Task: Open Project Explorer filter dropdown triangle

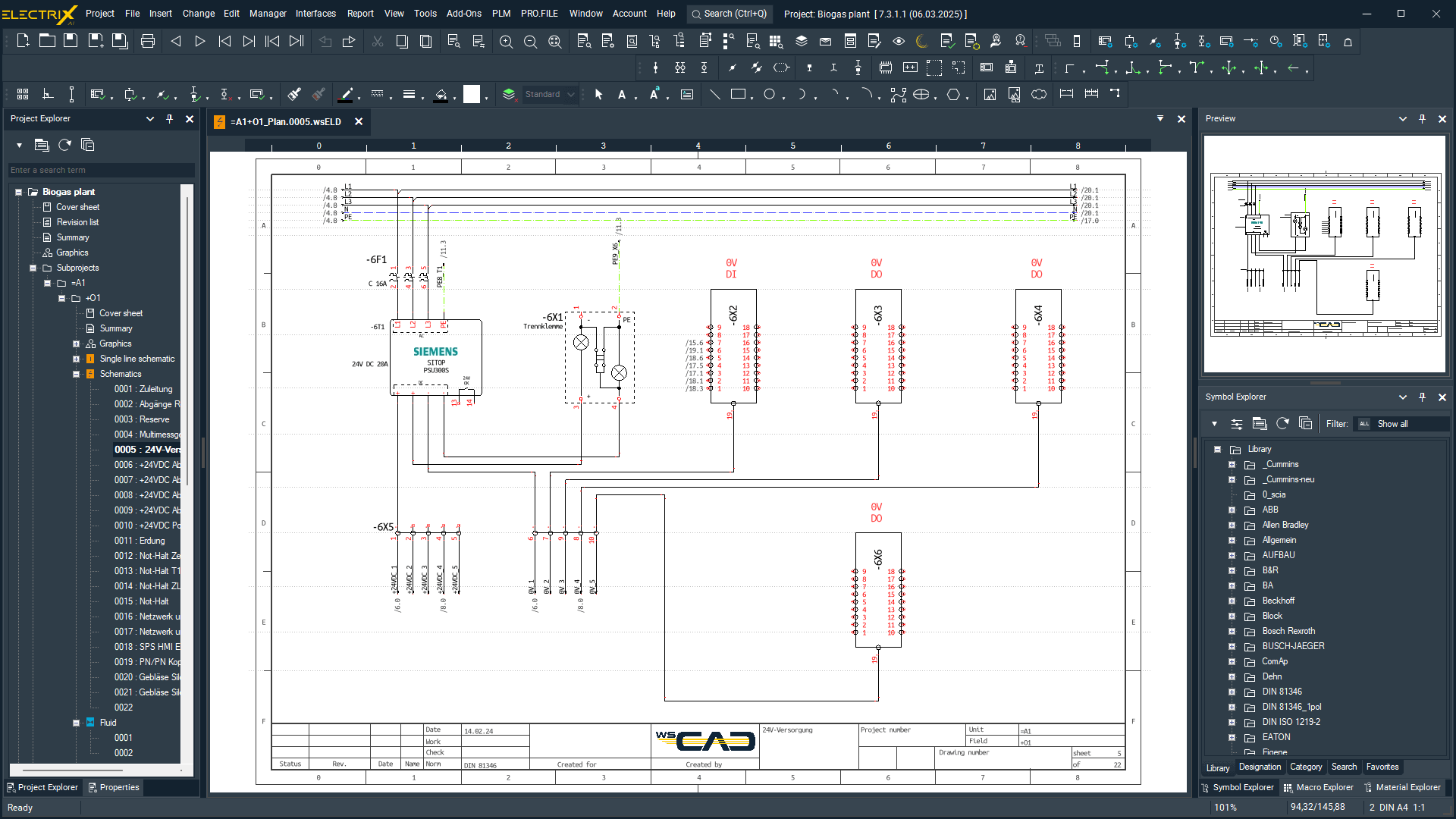Action: click(19, 145)
